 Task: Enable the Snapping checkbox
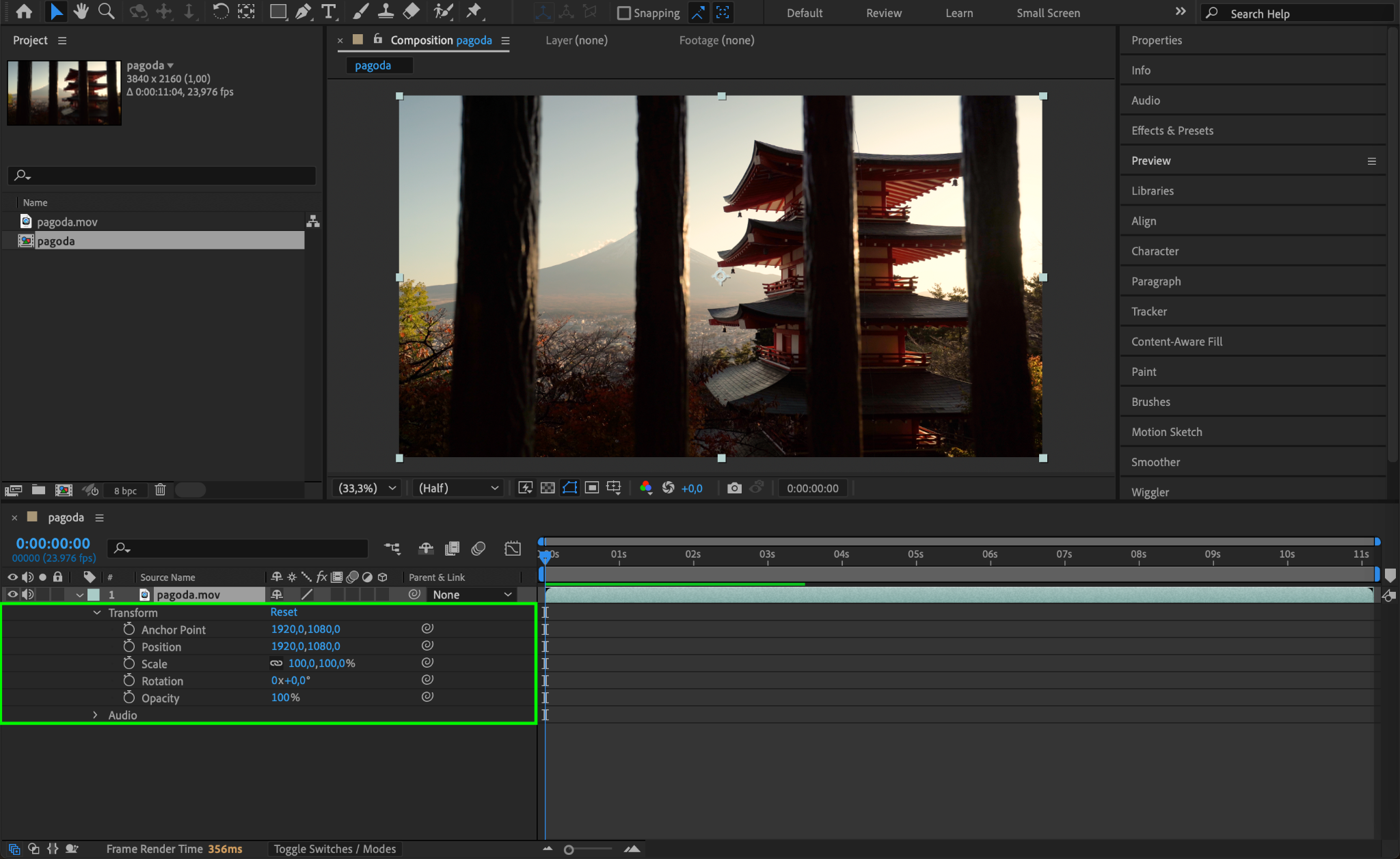623,13
